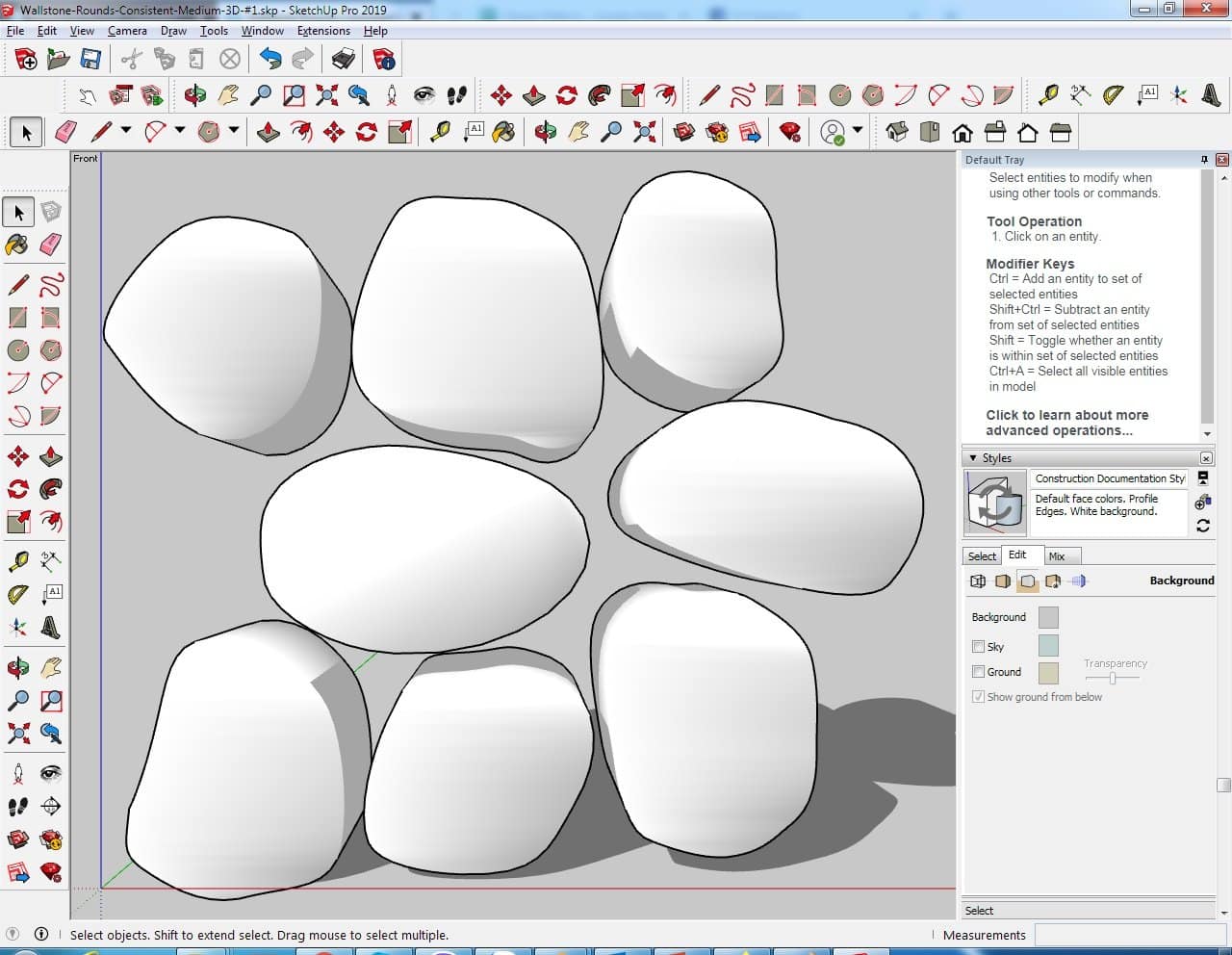Toggle Show ground from below checkbox

[x=978, y=697]
